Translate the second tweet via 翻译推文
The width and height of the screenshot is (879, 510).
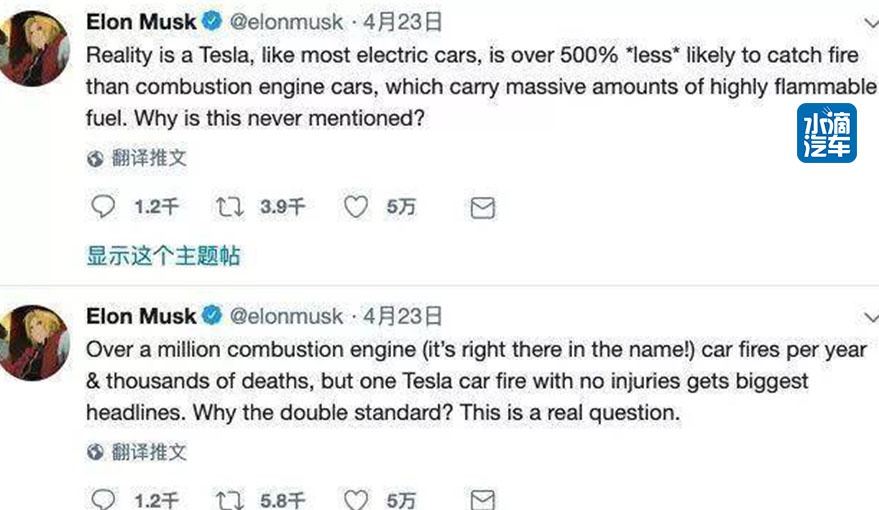pos(149,452)
